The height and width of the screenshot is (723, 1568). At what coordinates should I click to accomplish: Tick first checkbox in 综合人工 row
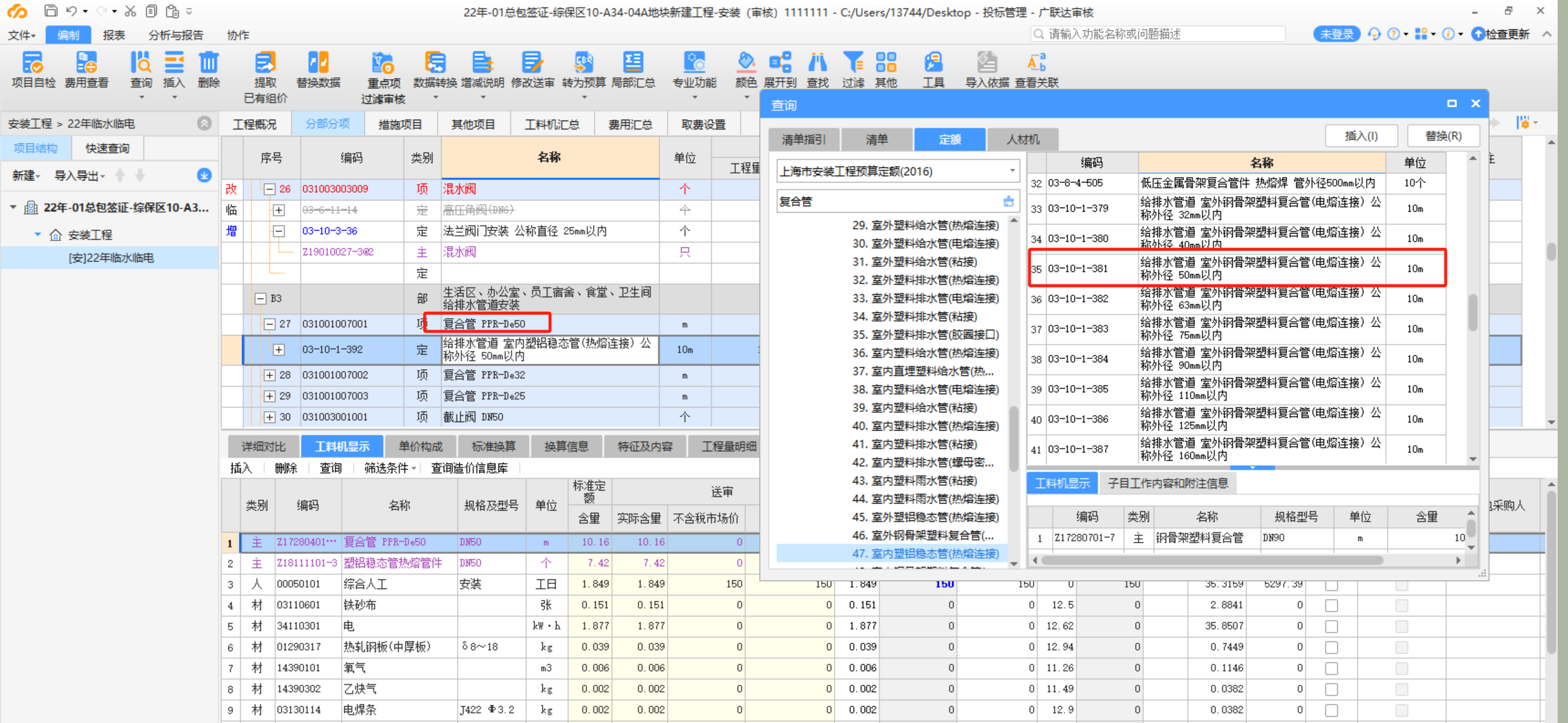pos(1331,585)
